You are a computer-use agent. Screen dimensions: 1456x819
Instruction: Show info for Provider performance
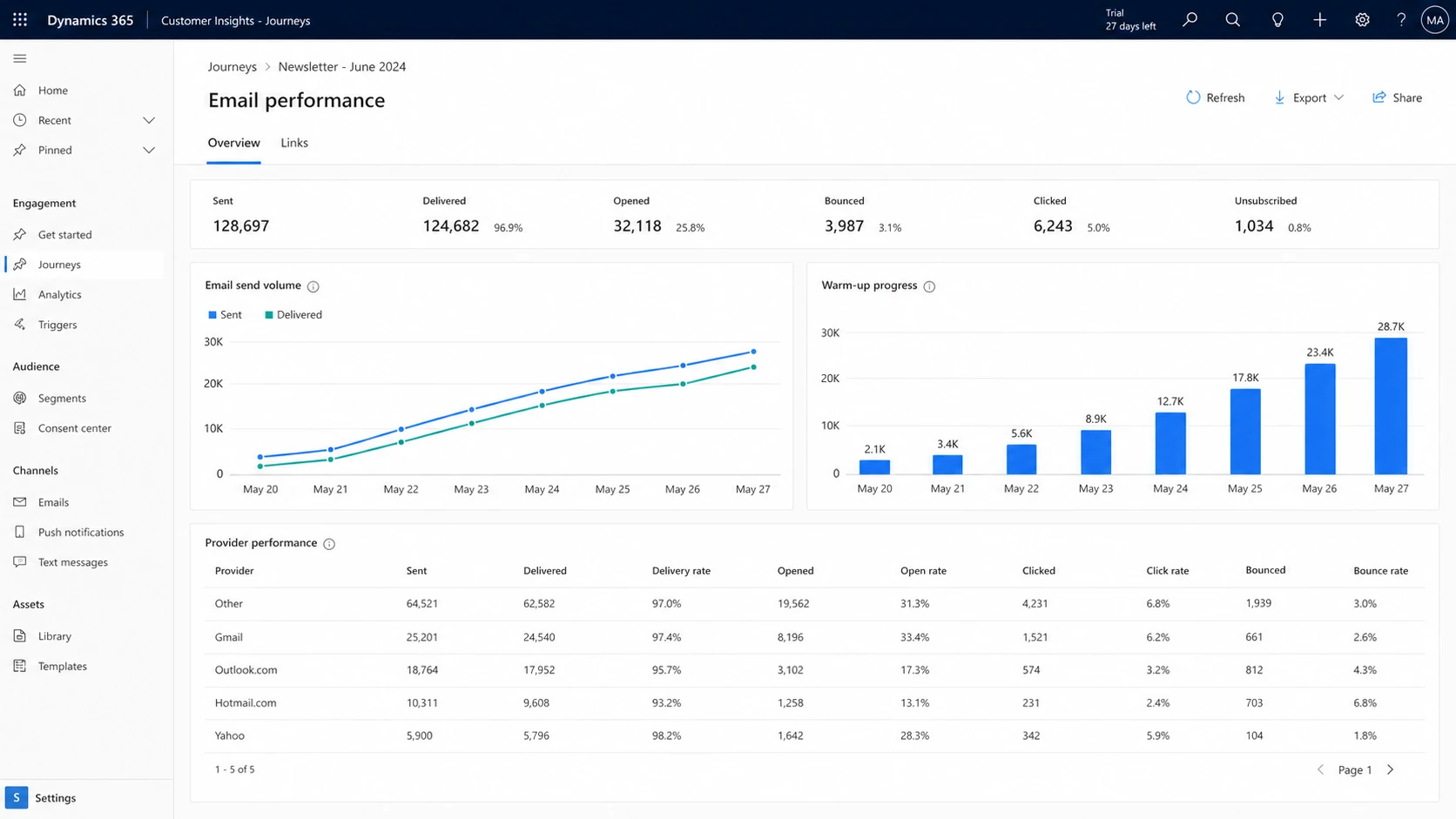(329, 544)
